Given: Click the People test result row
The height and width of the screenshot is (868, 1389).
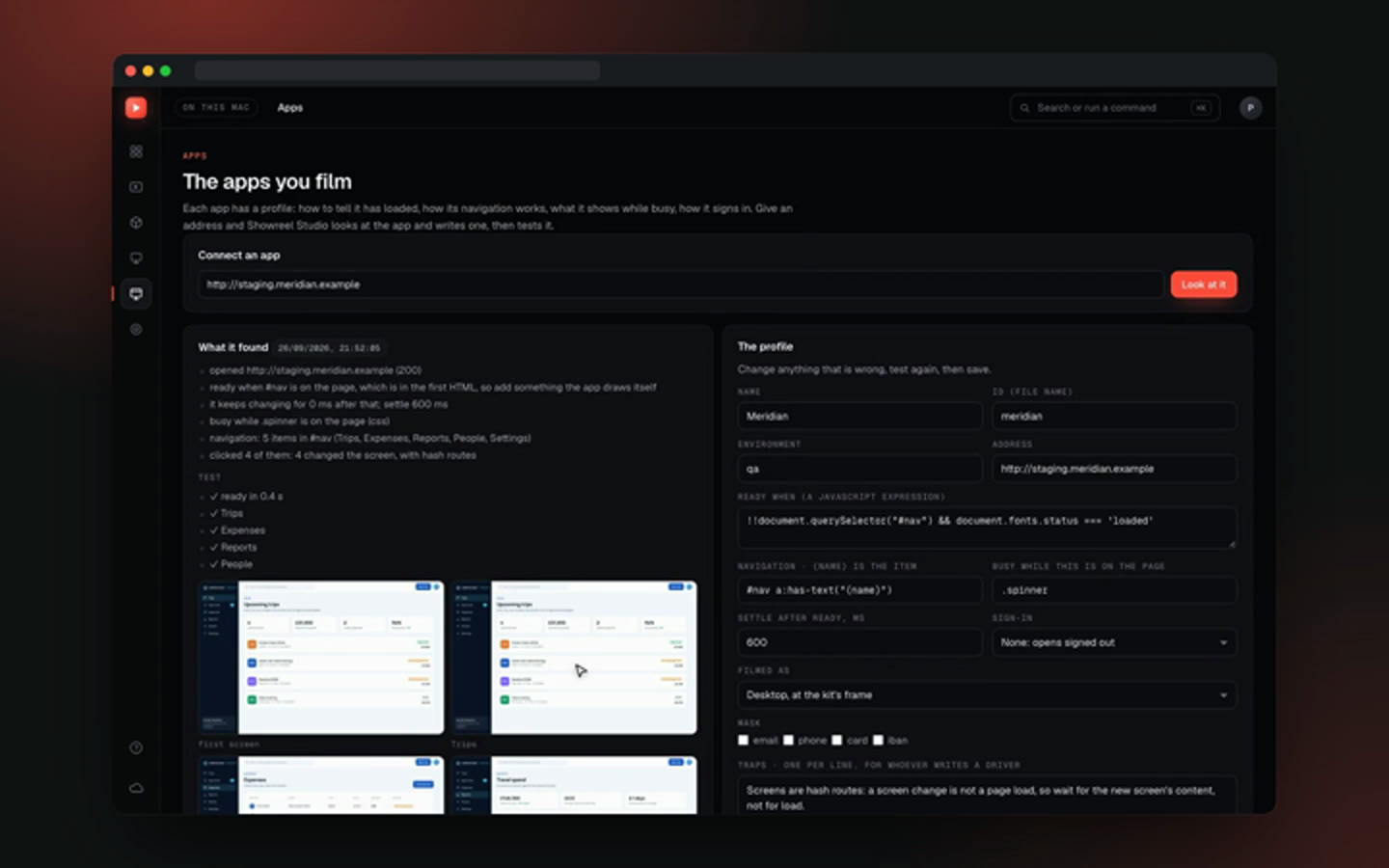Looking at the screenshot, I should pos(231,564).
